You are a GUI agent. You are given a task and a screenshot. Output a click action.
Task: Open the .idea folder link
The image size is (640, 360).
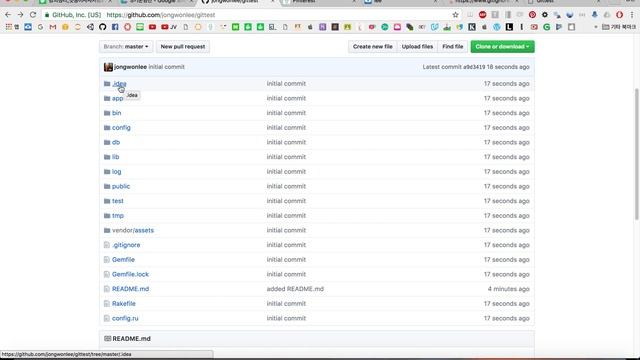click(119, 84)
